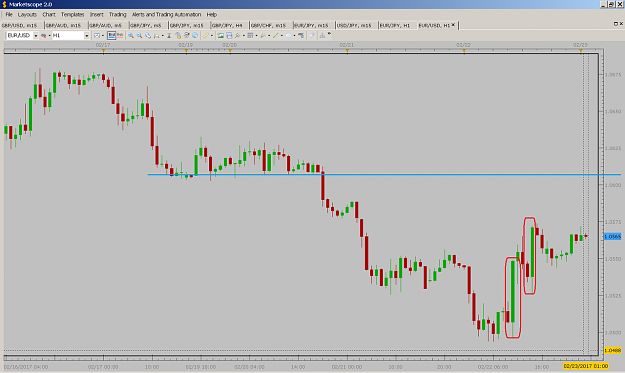Click the chart type icon beside EUR/USD
The width and height of the screenshot is (625, 373).
(x=43, y=35)
